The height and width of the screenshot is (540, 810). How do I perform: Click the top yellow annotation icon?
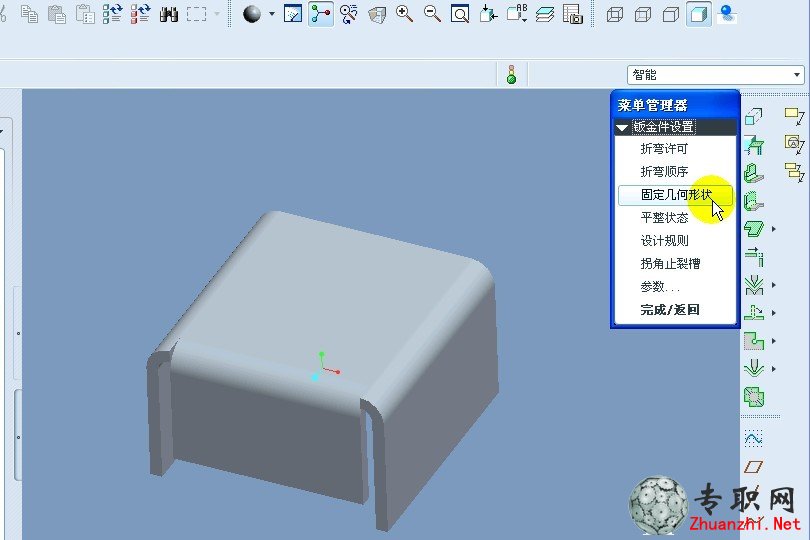tap(795, 116)
